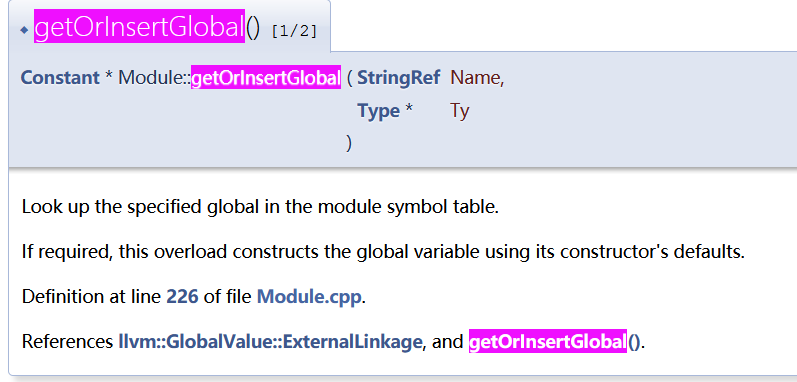The width and height of the screenshot is (797, 382).
Task: Click the highlighted getOrInsertGlobal name in the signature
Action: (x=266, y=78)
